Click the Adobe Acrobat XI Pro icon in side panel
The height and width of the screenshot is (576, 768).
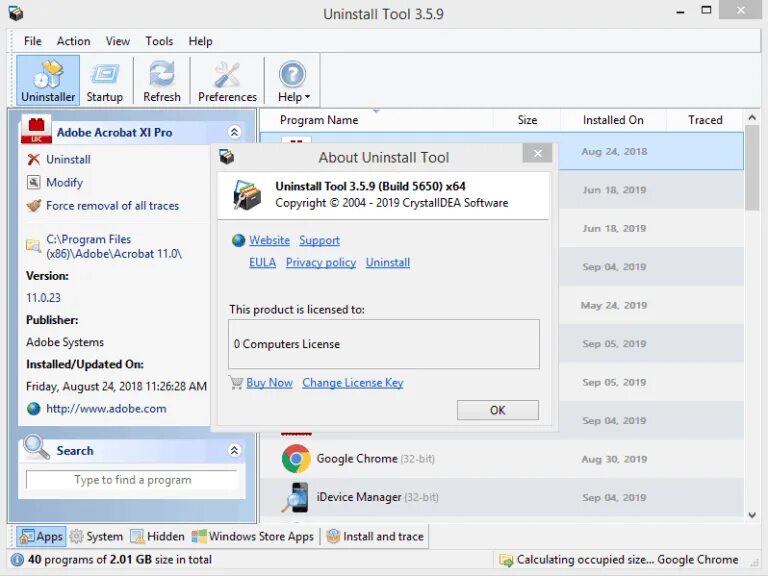click(x=36, y=129)
